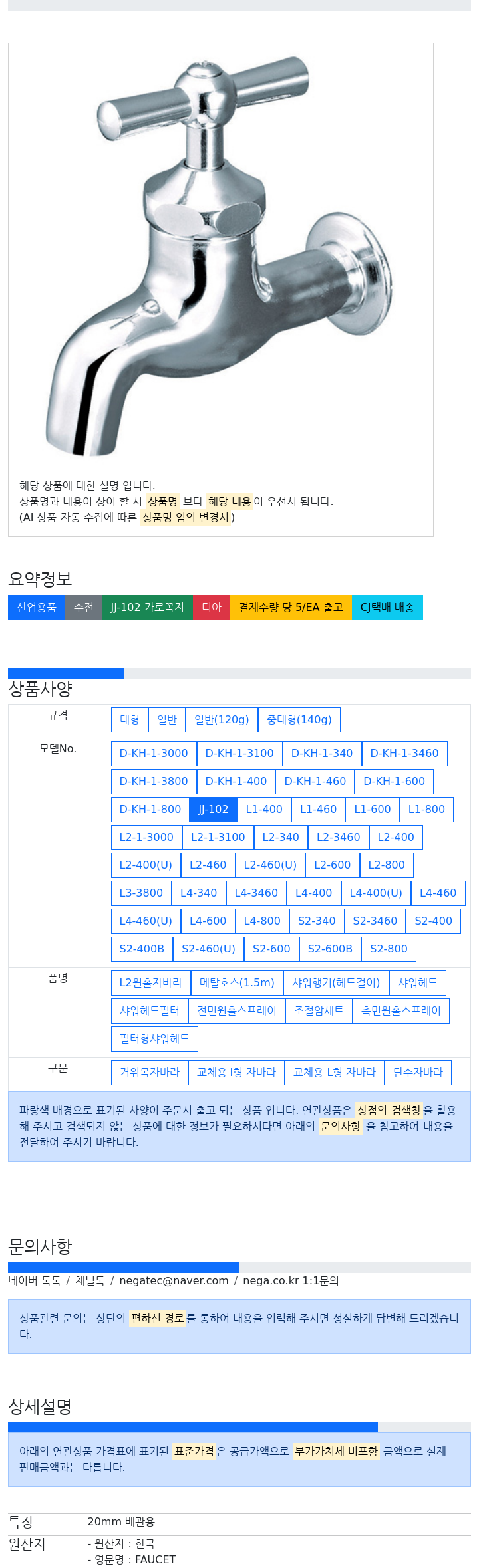Pick the 메탈호스(1.5m) product name
Screen dimensions: 479x1568
pos(238,983)
